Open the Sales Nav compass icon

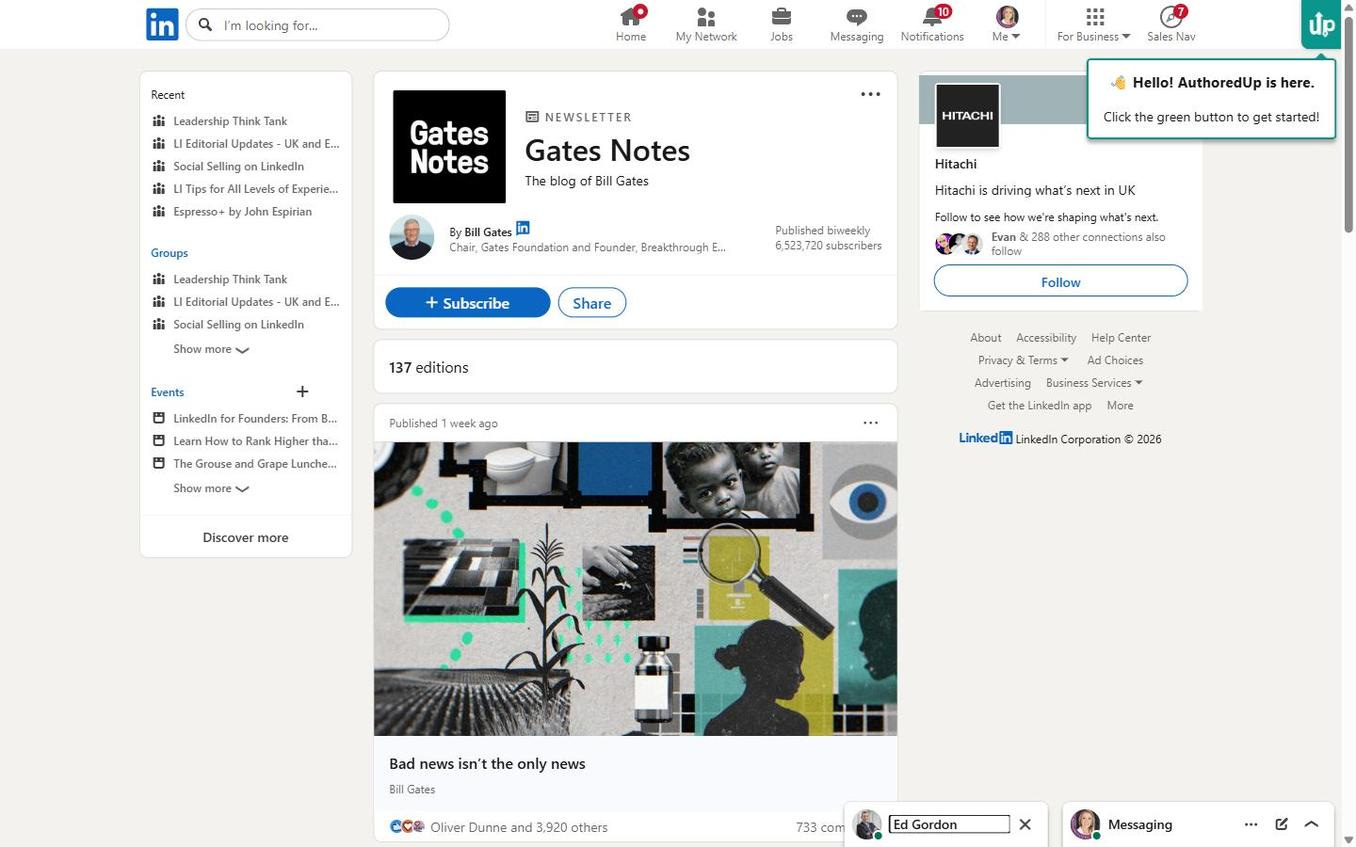1170,16
